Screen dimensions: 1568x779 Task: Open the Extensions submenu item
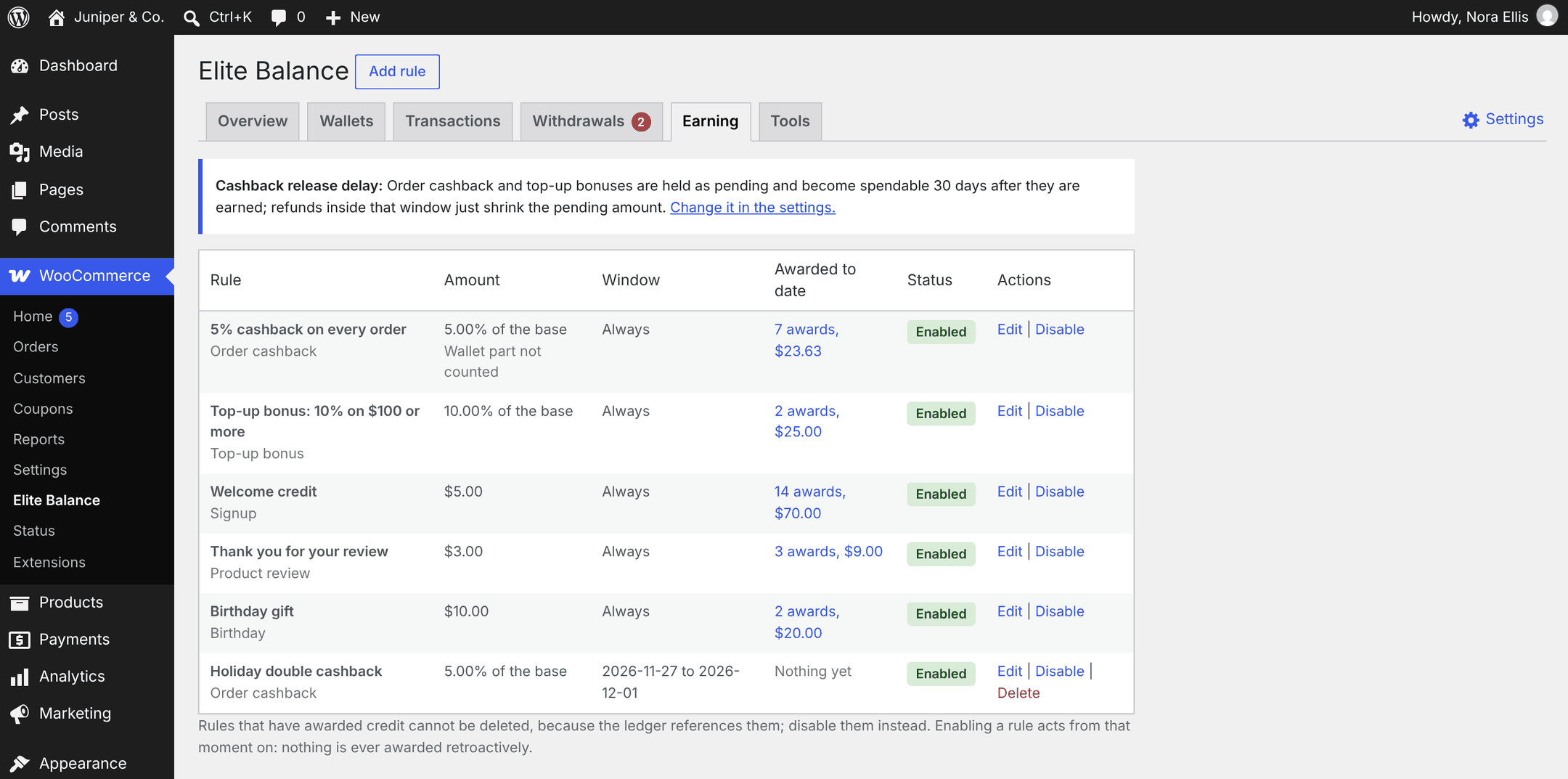coord(49,563)
